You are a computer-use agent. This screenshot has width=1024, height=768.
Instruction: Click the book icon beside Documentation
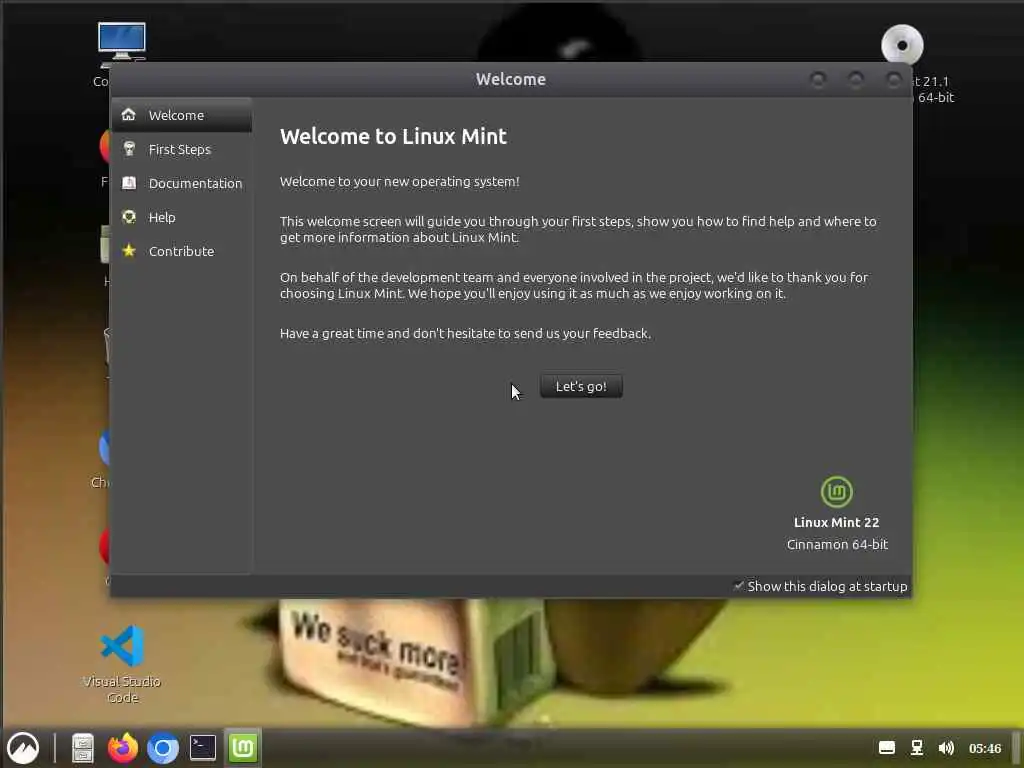point(129,183)
